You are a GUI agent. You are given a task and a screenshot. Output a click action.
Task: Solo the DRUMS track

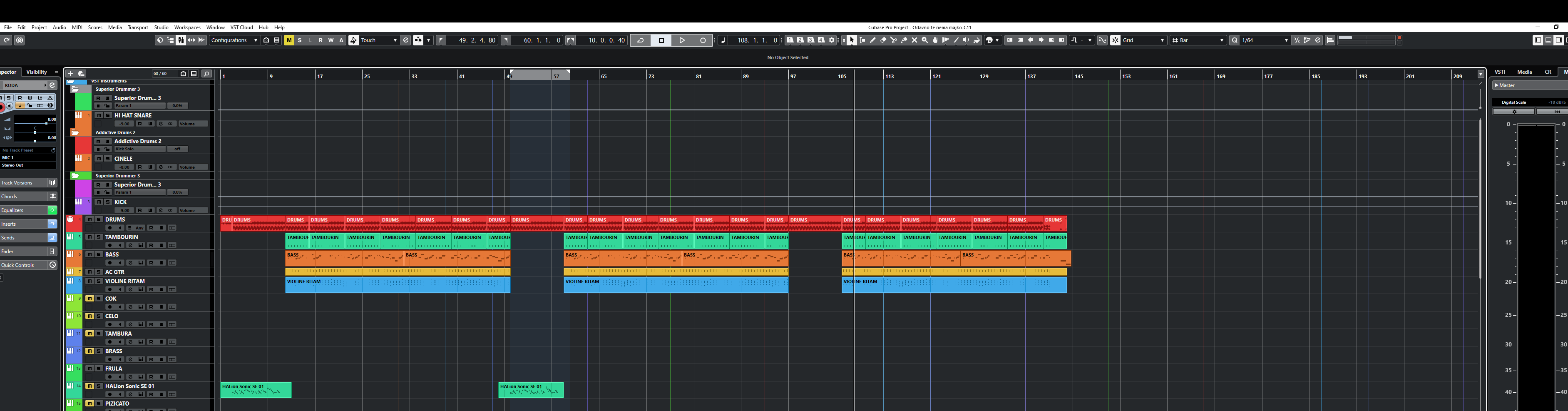click(x=99, y=219)
